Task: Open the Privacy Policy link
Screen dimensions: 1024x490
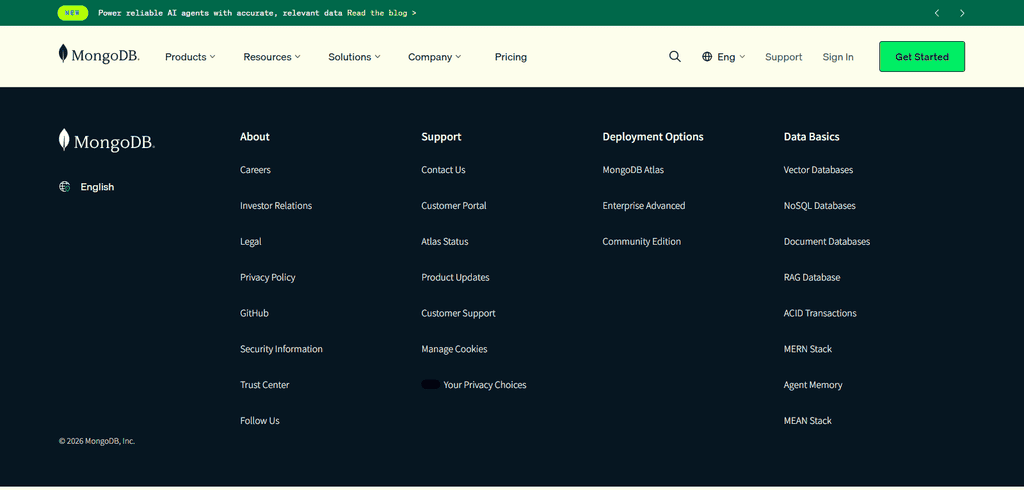Action: (x=268, y=278)
